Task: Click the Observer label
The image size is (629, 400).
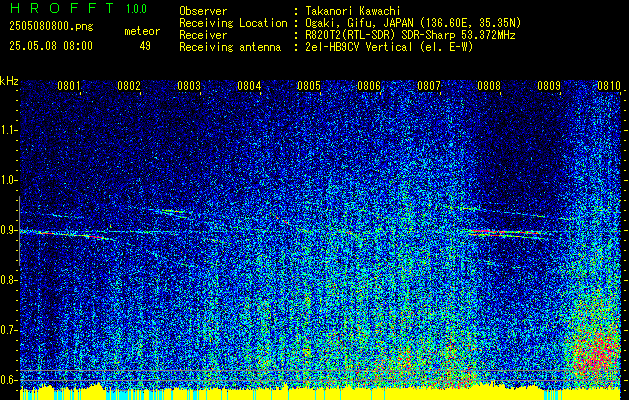Action: click(x=203, y=11)
